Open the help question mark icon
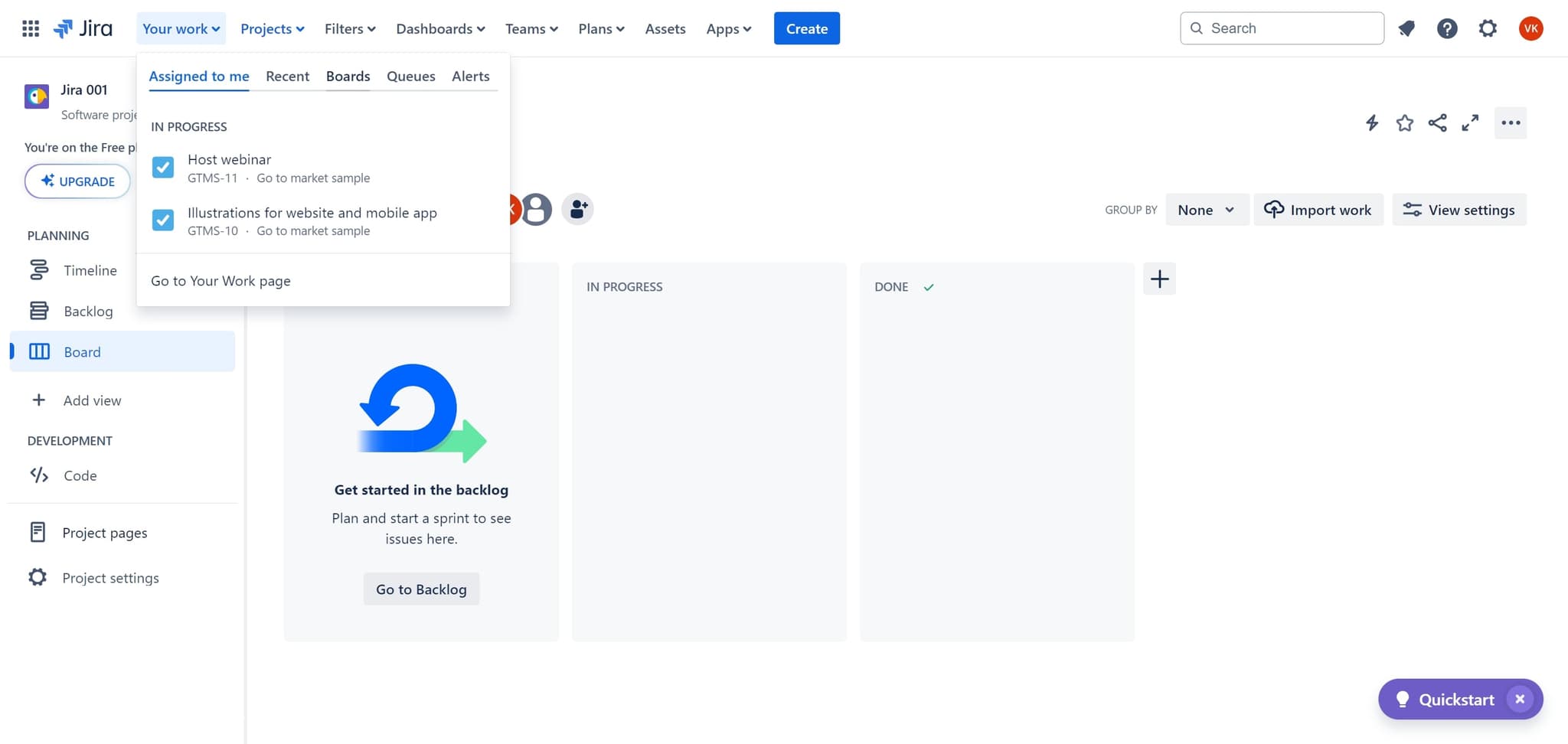Screen dimensions: 1568x744 (1446, 29)
